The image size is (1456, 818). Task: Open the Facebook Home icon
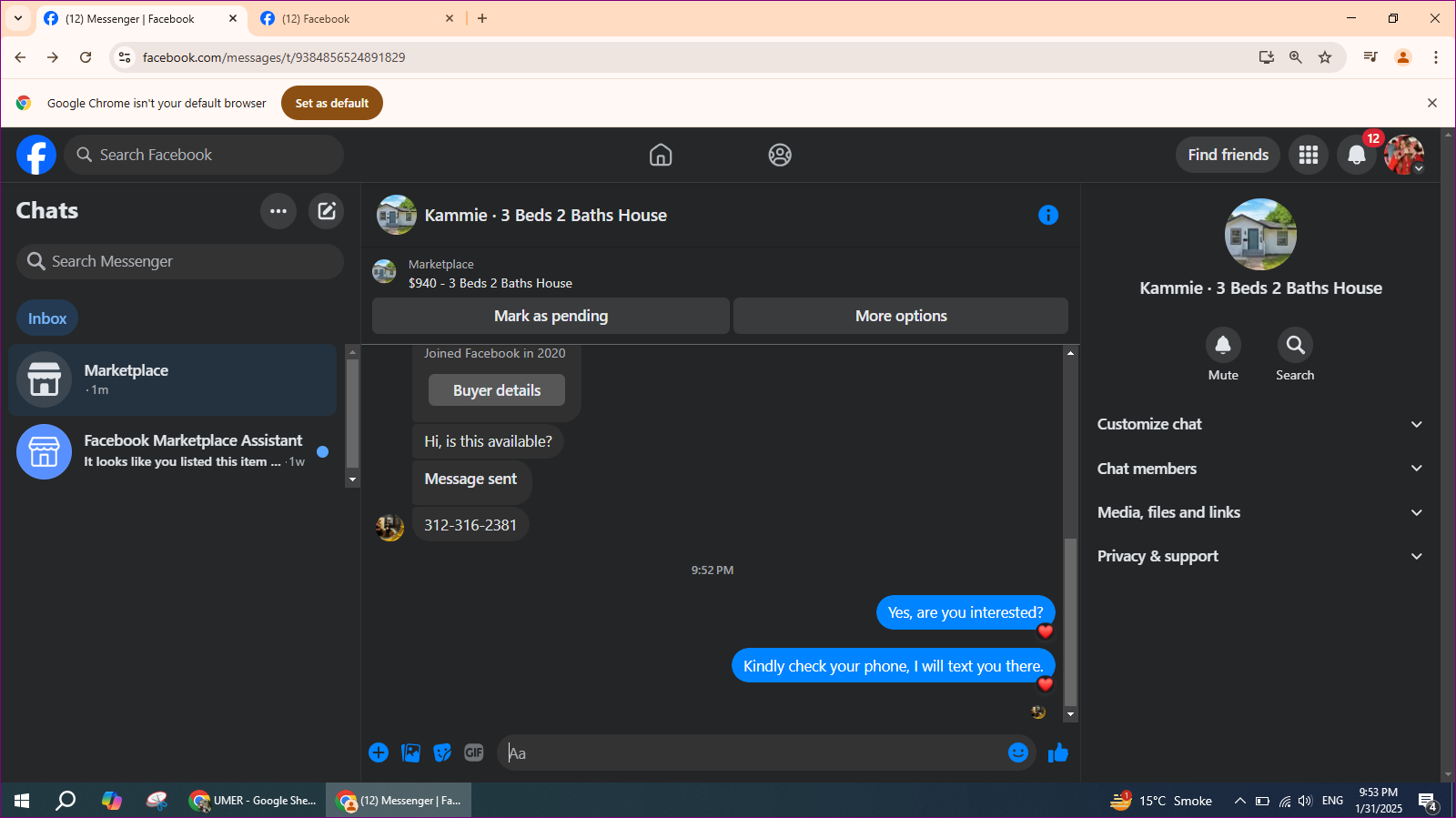pyautogui.click(x=661, y=156)
